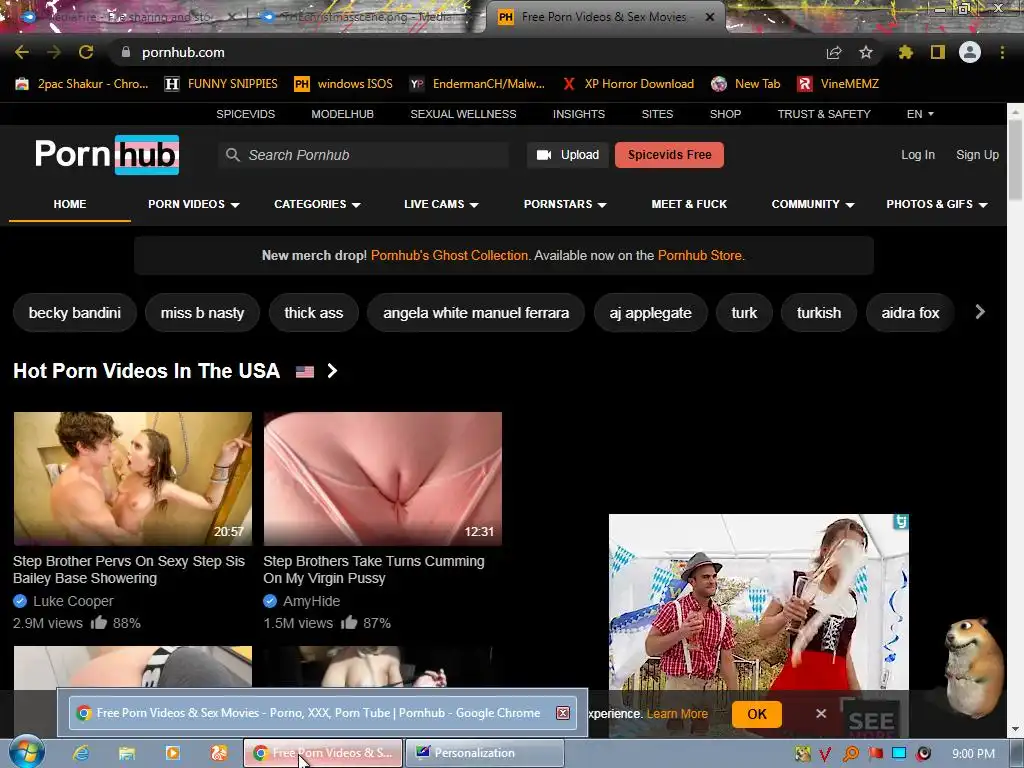The image size is (1024, 768).
Task: Open SHOP in the top menu
Action: click(x=726, y=114)
